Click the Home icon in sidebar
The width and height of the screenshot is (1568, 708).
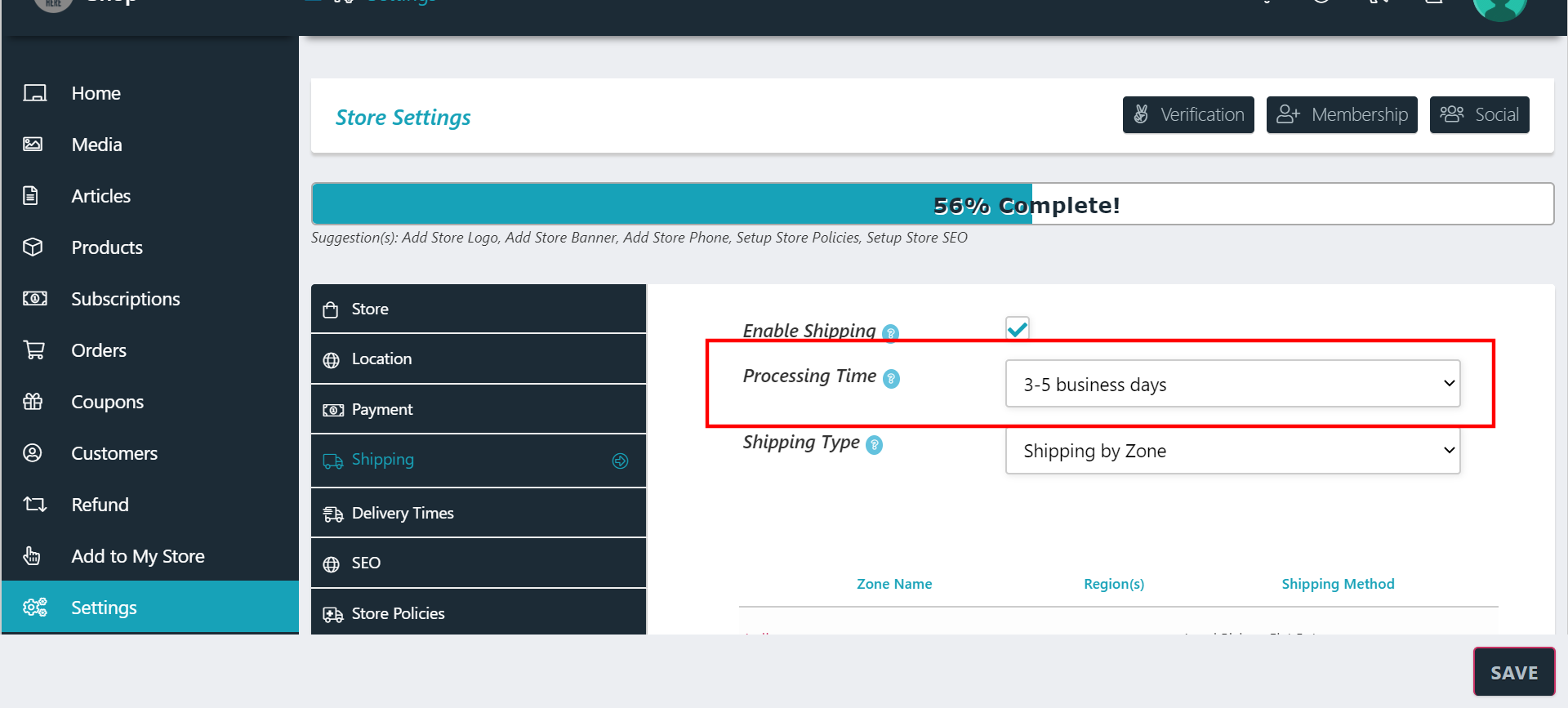pyautogui.click(x=34, y=93)
